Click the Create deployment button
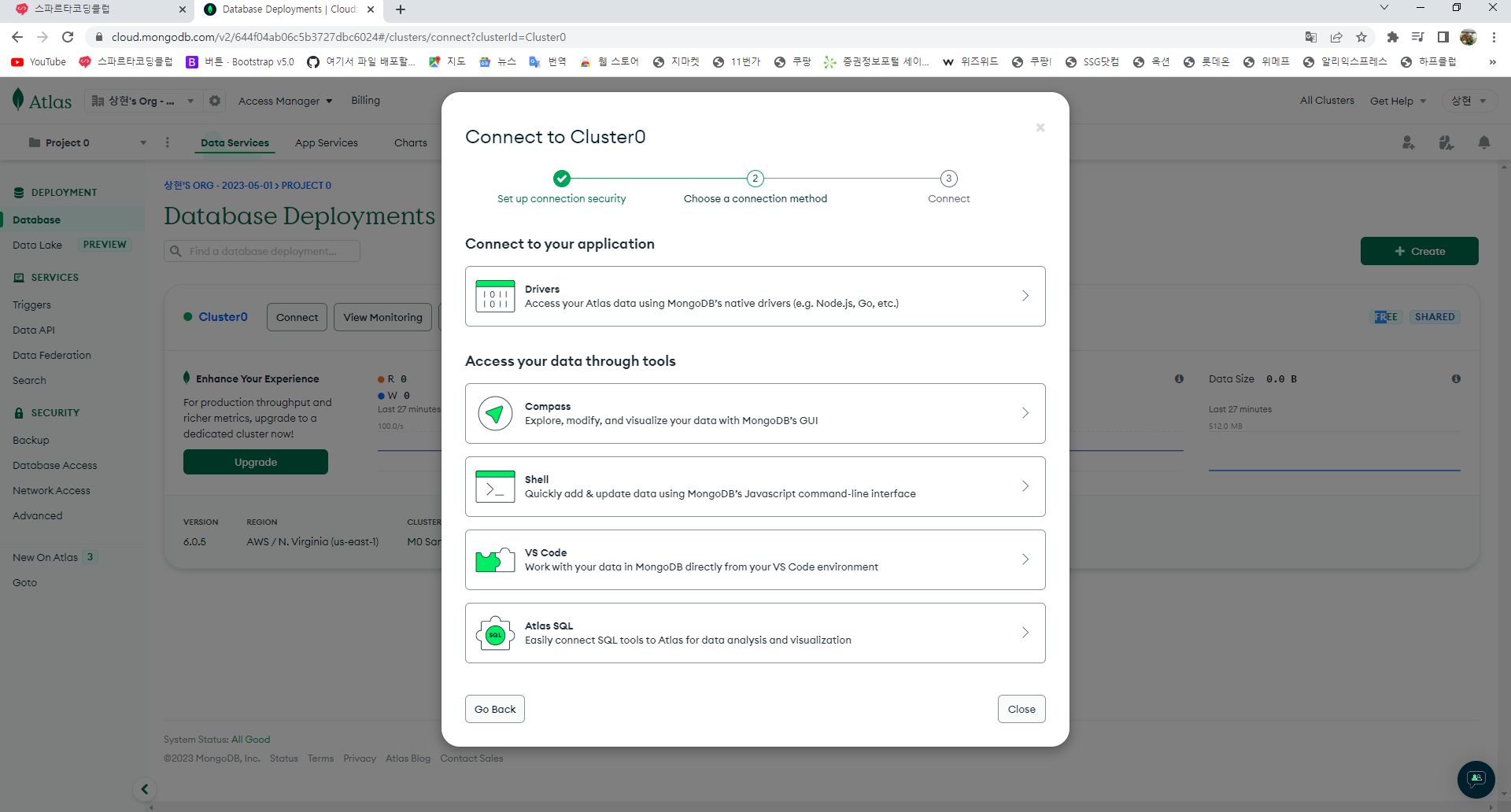This screenshot has height=812, width=1511. 1420,251
